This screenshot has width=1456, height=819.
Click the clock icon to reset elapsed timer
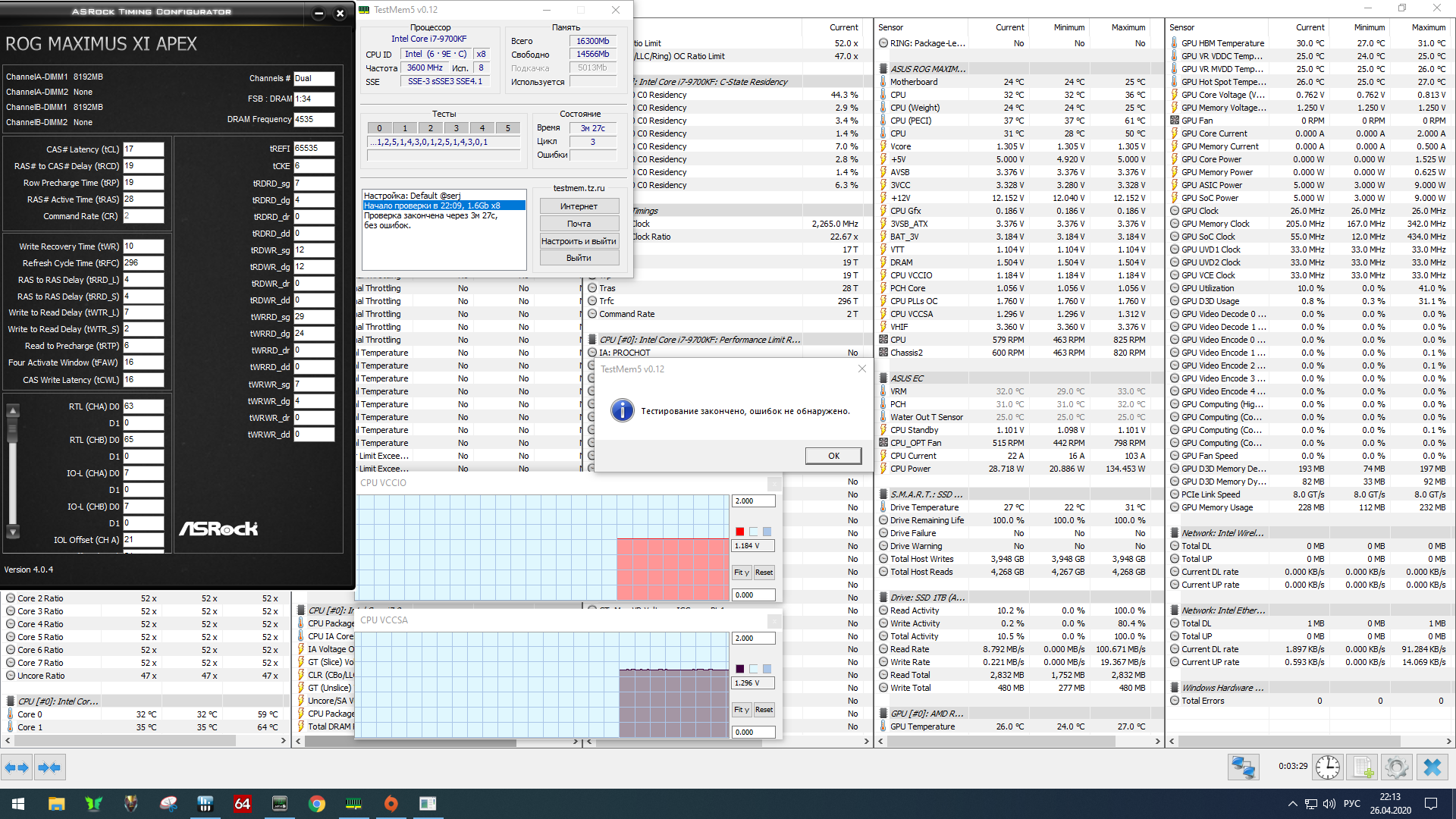coord(1327,767)
